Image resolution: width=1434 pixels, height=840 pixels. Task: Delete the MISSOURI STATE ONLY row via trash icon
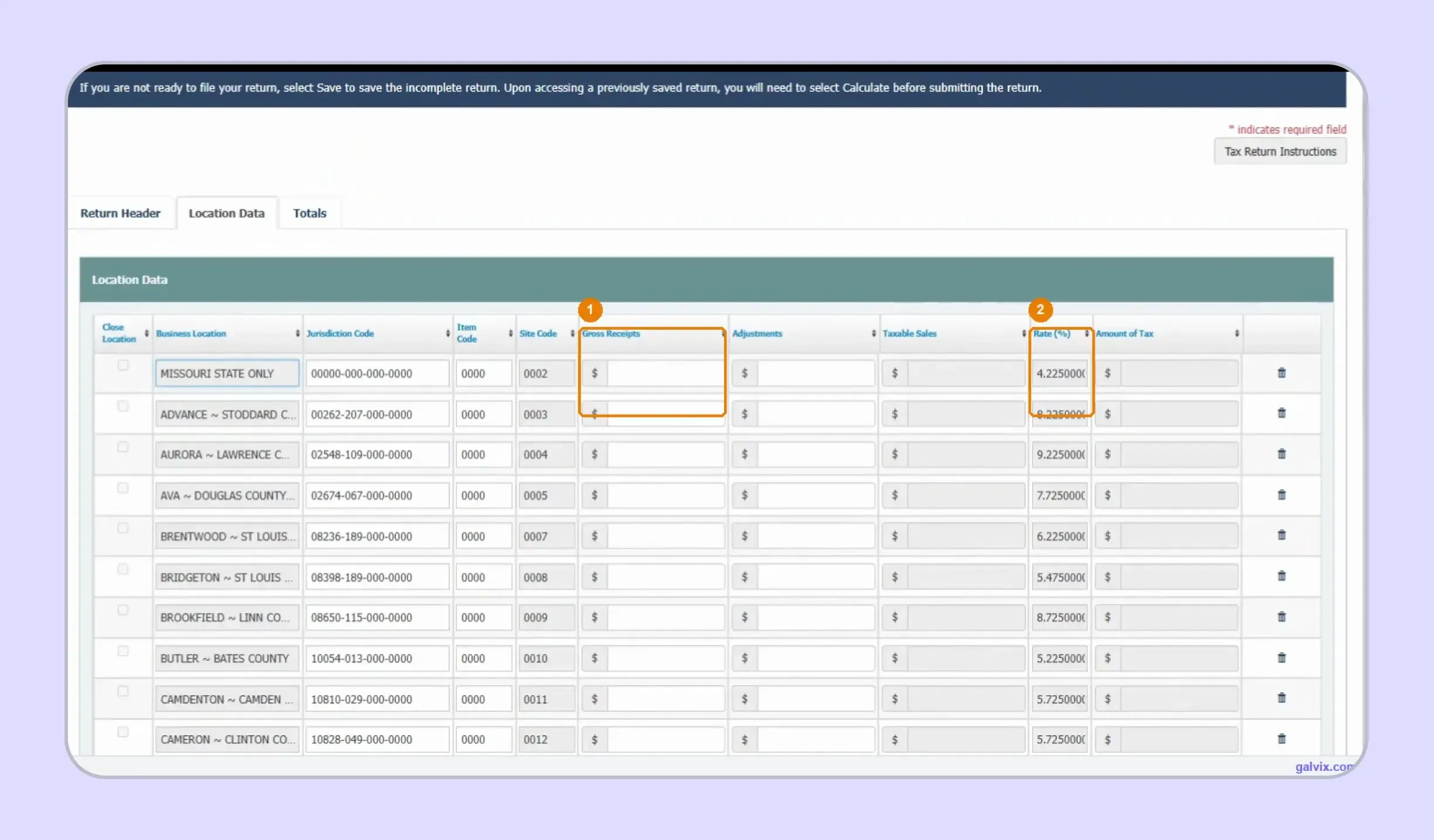point(1281,373)
